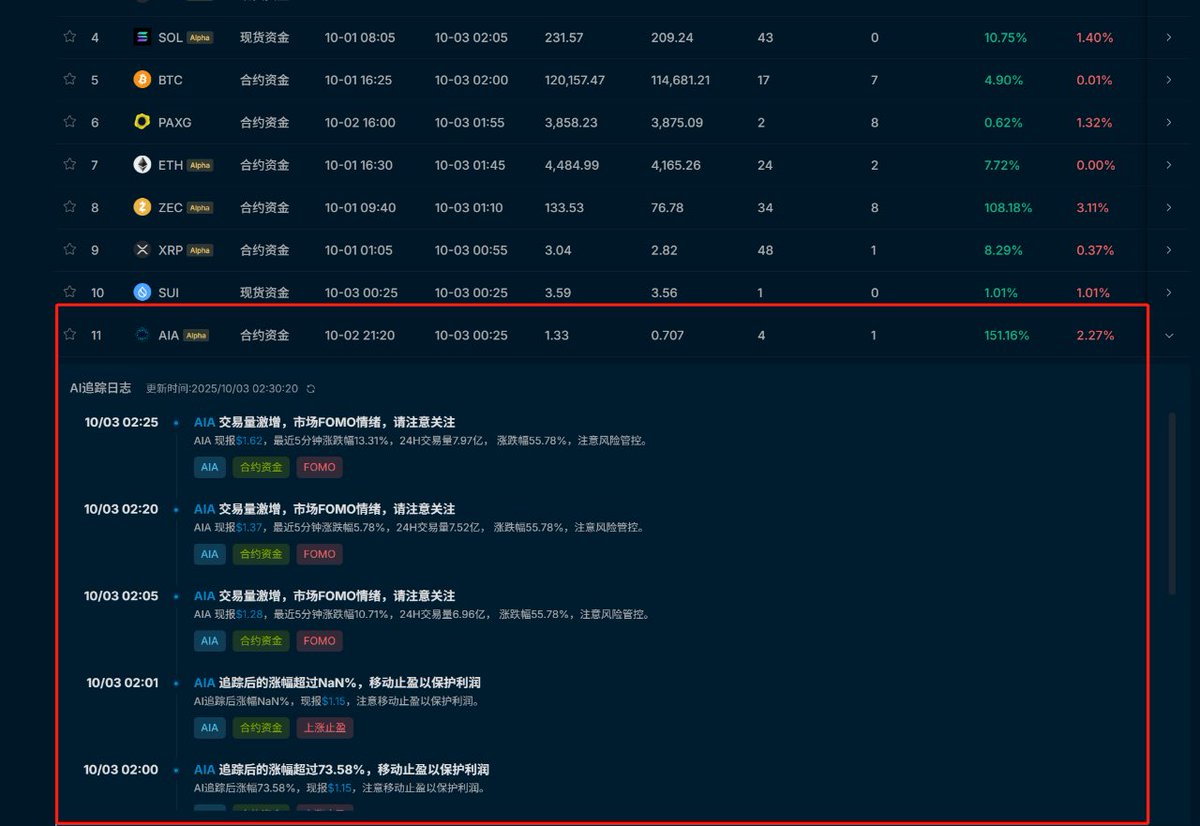This screenshot has height=826, width=1200.
Task: Click FOMO tag in the 02:05 log entry
Action: tap(319, 641)
